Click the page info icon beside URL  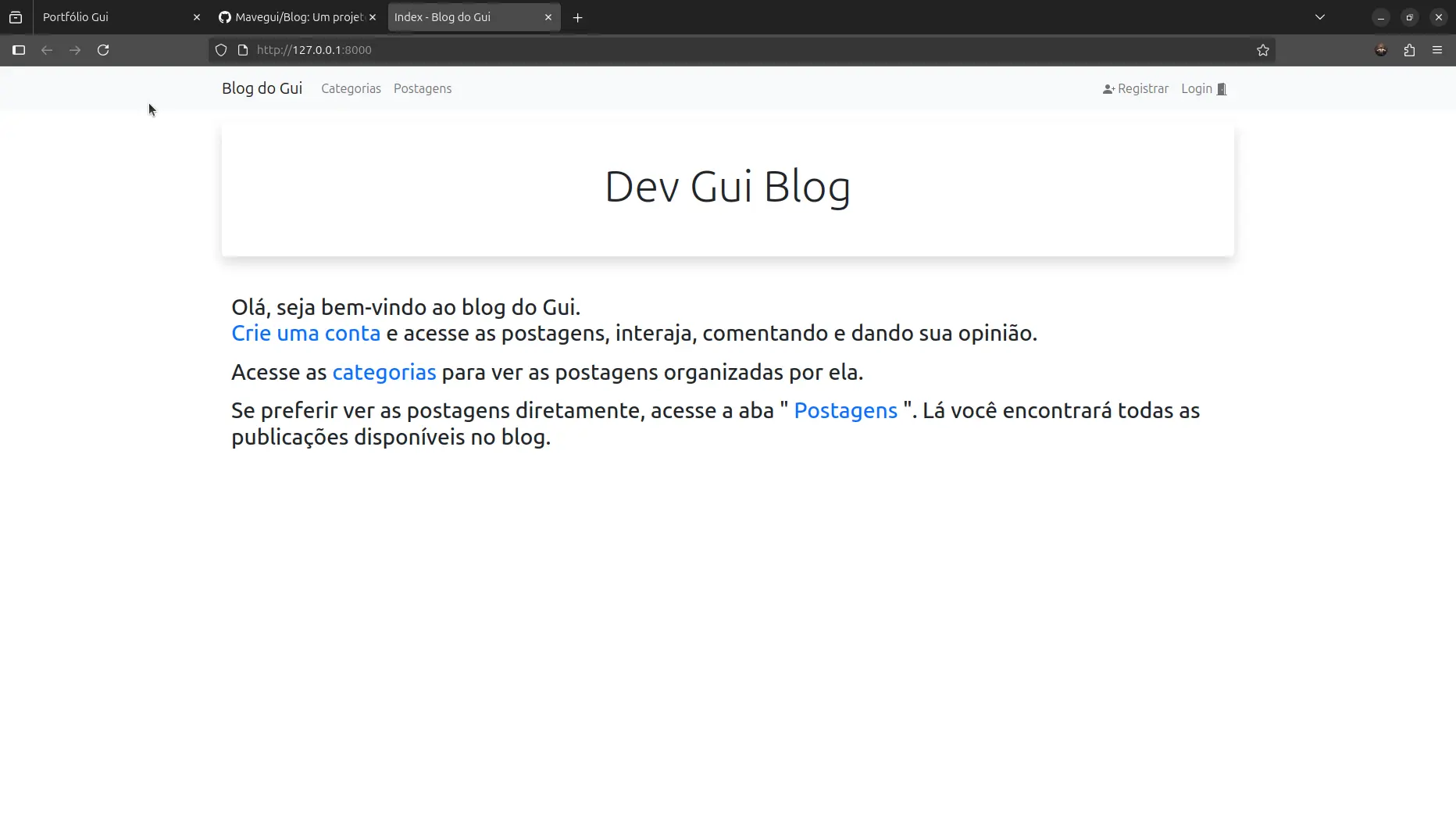point(243,50)
